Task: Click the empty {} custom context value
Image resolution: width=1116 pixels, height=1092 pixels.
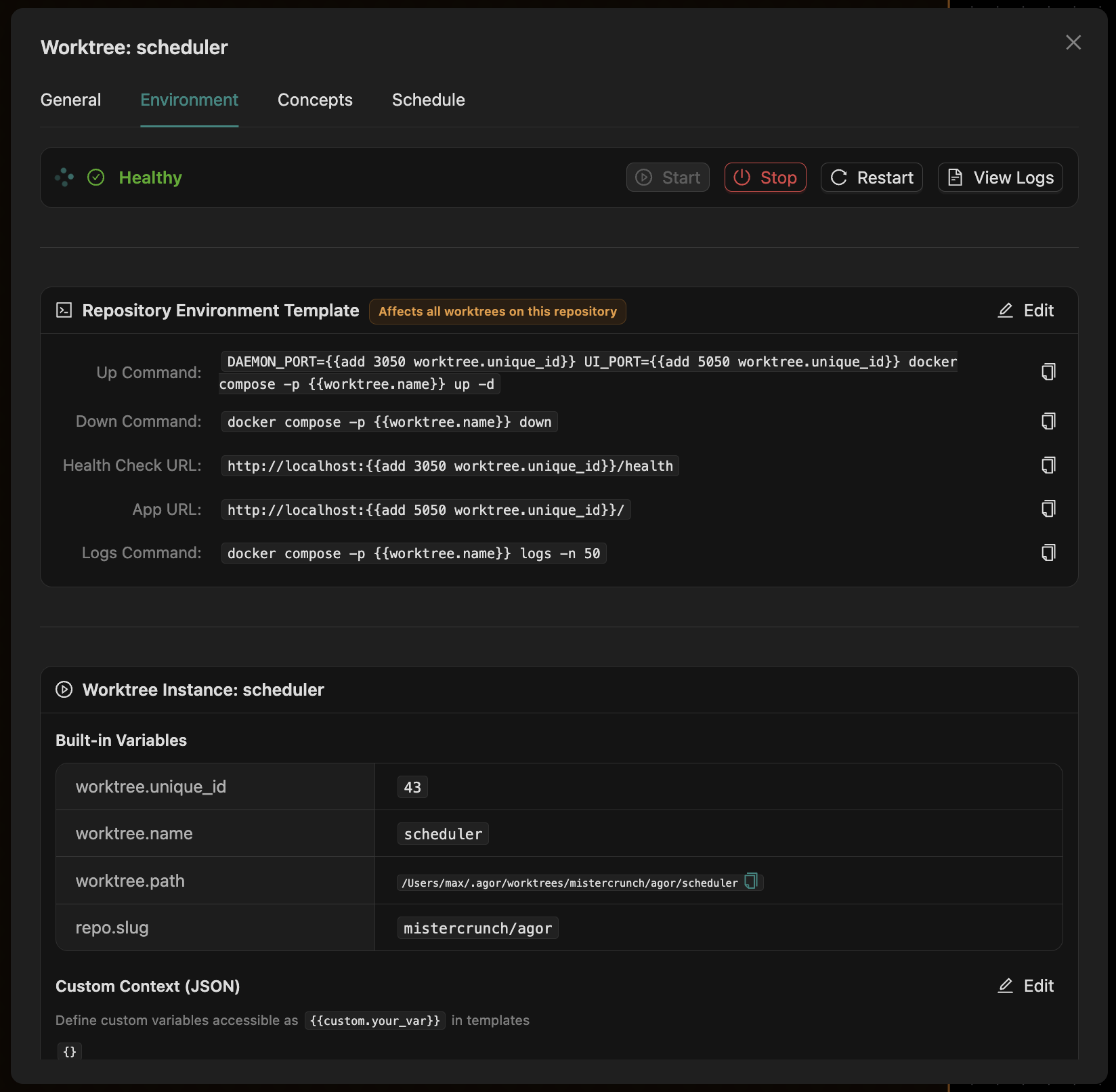Action: pyautogui.click(x=68, y=1051)
